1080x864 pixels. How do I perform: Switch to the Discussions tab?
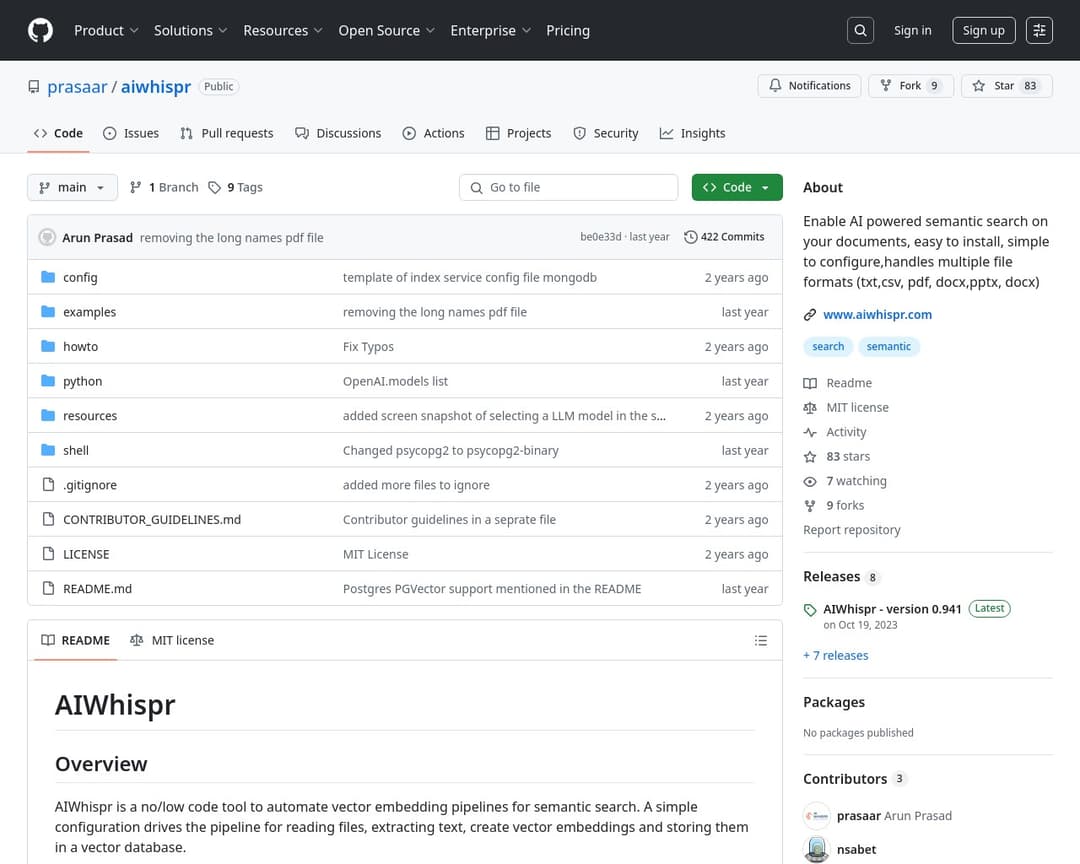tap(338, 133)
